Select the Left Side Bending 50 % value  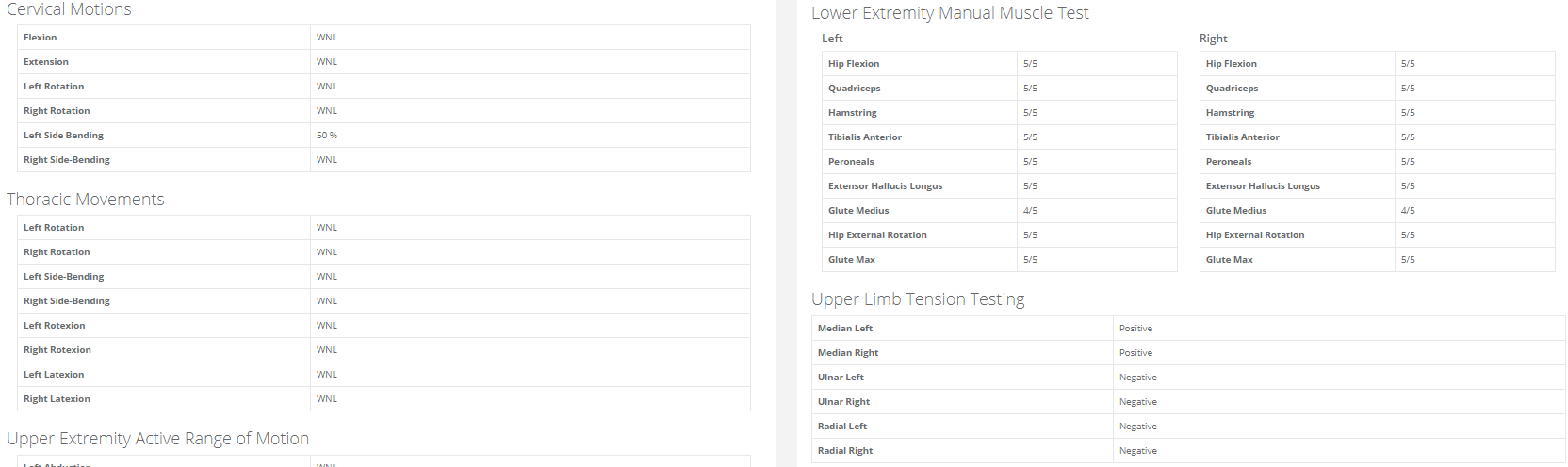(x=327, y=136)
